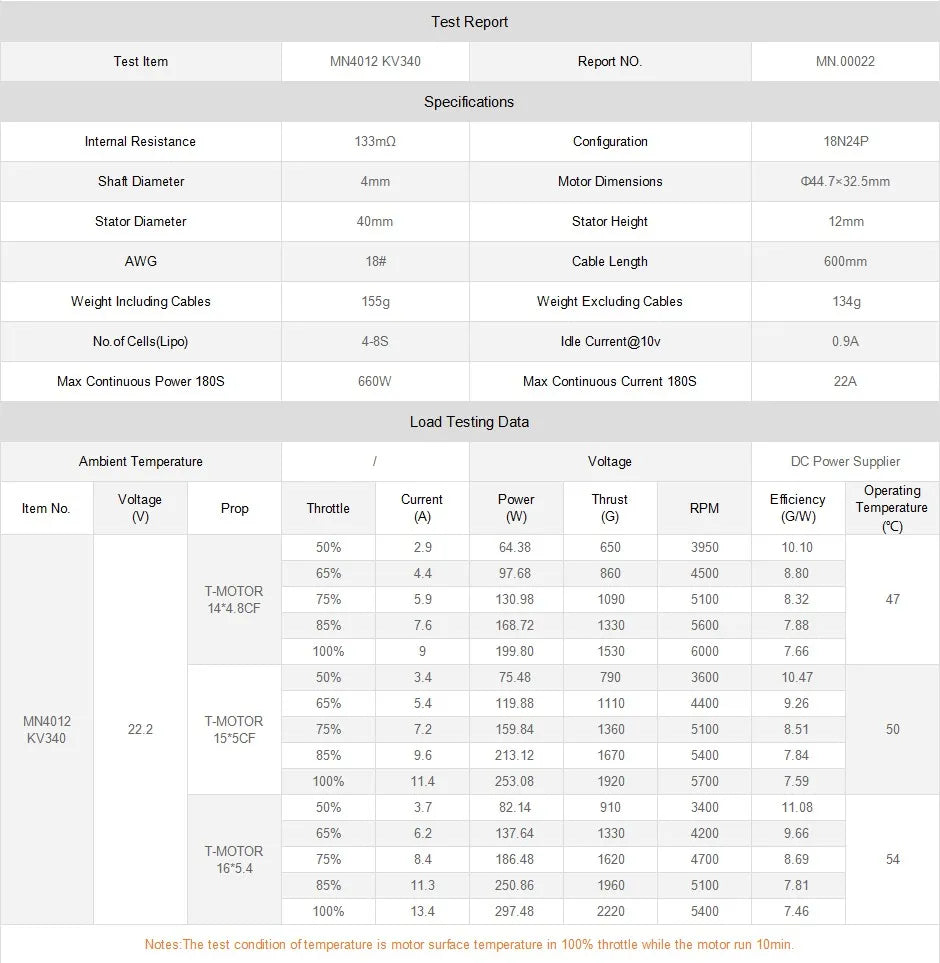Select the No.of Cells 4-8S value
The width and height of the screenshot is (940, 963).
(375, 341)
